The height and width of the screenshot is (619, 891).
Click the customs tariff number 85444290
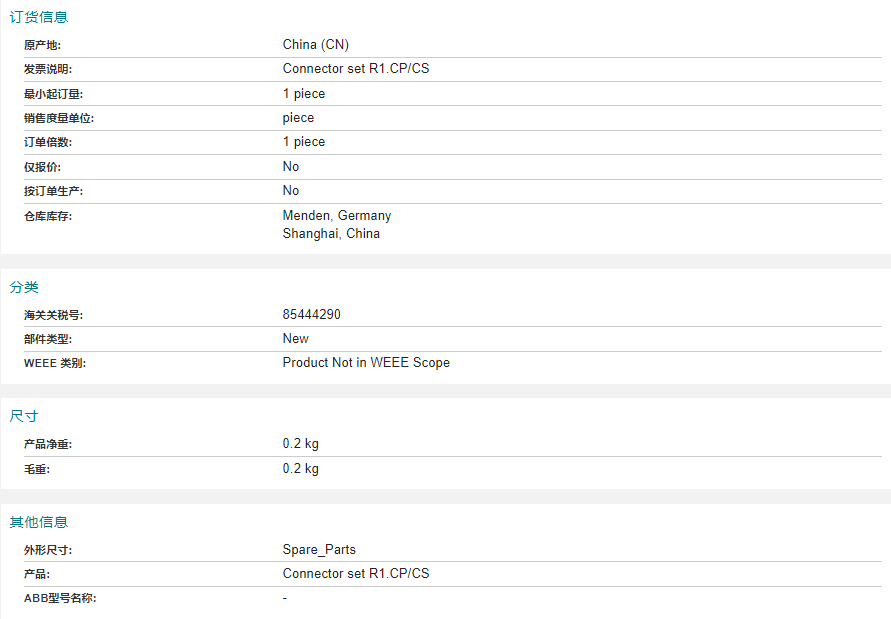point(311,314)
